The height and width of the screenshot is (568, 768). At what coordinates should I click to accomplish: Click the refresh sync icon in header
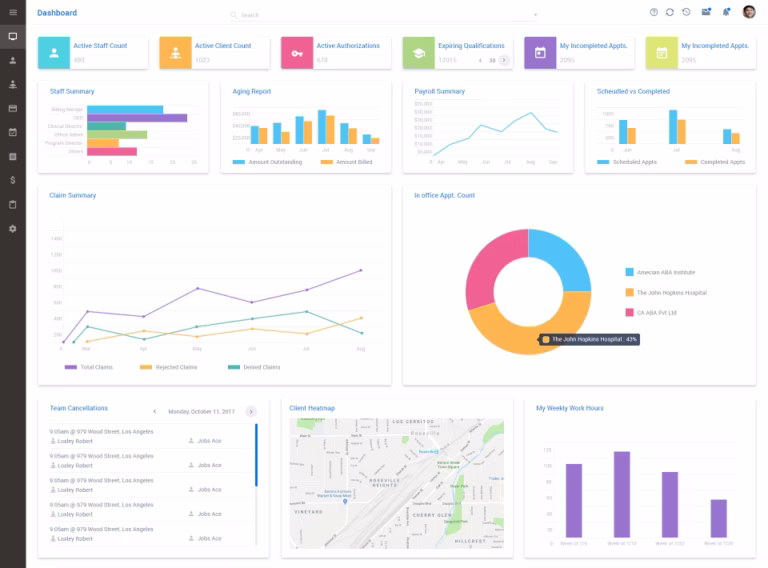click(670, 12)
